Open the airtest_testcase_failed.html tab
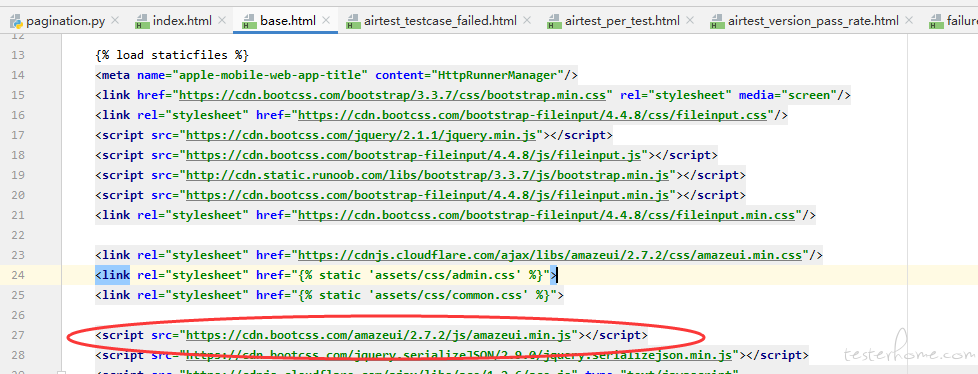 point(440,21)
